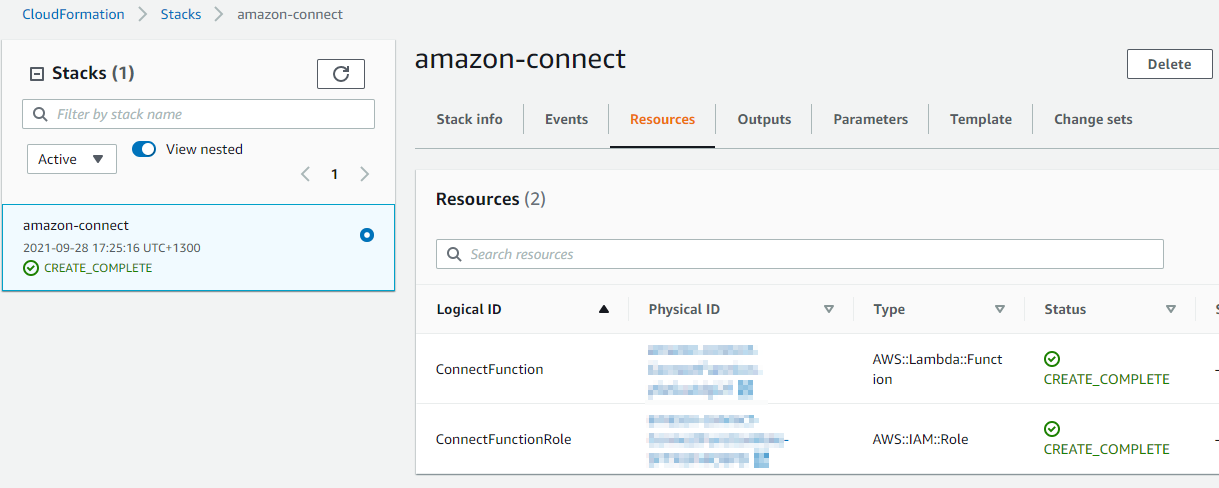Image resolution: width=1219 pixels, height=488 pixels.
Task: Click the Filter by stack name field
Action: [x=198, y=114]
